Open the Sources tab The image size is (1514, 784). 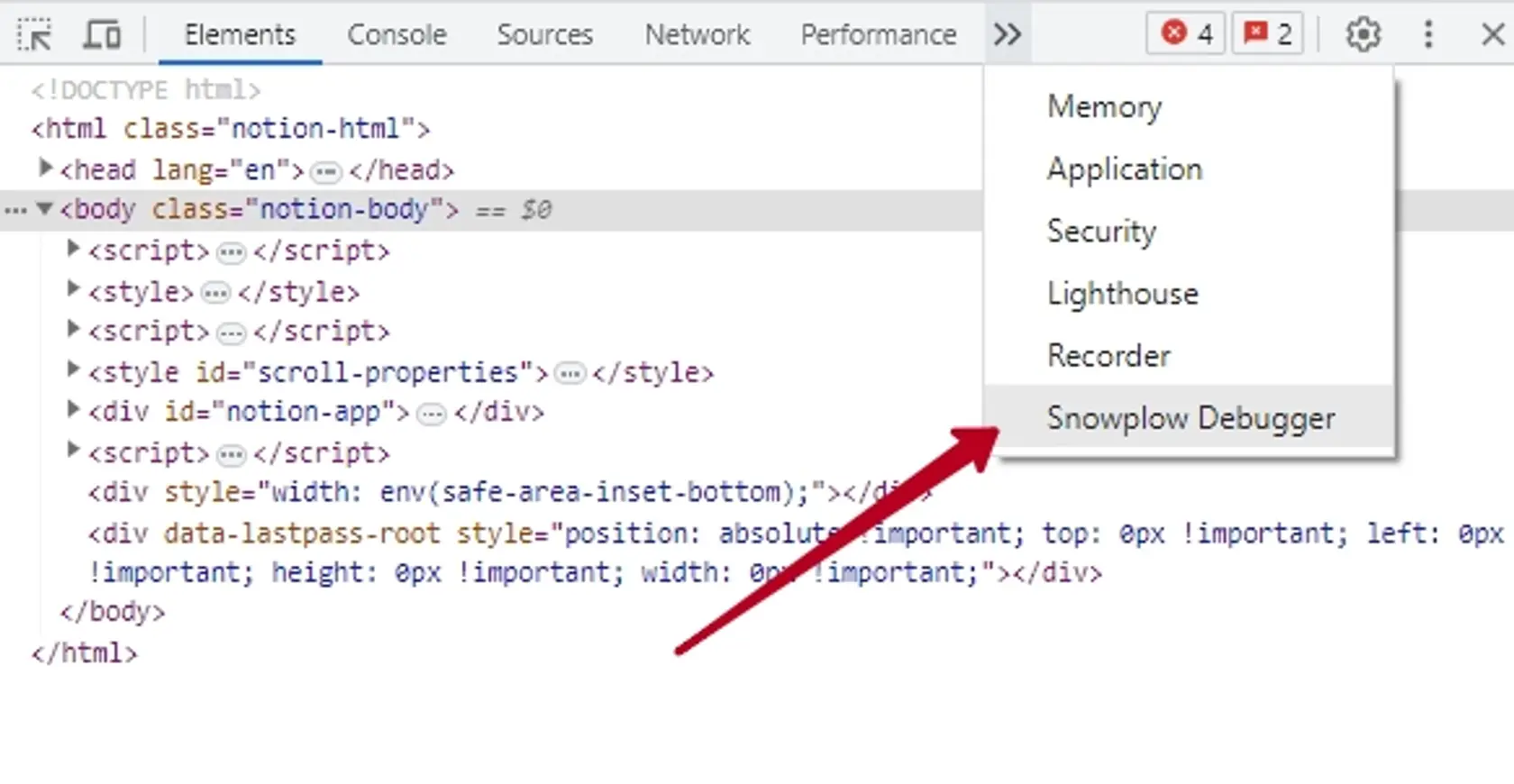click(x=544, y=34)
